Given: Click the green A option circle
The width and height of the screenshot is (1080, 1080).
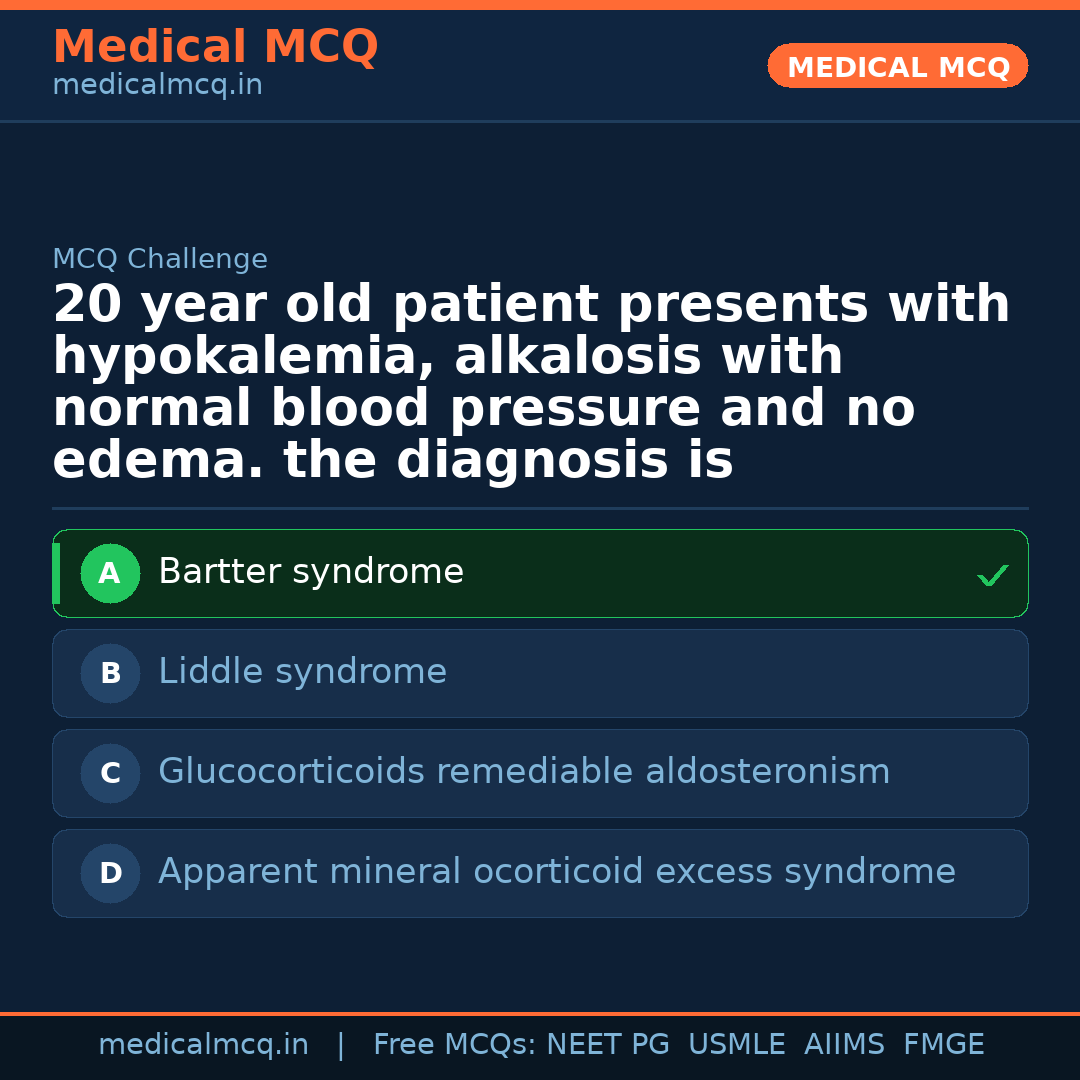Looking at the screenshot, I should pyautogui.click(x=110, y=574).
